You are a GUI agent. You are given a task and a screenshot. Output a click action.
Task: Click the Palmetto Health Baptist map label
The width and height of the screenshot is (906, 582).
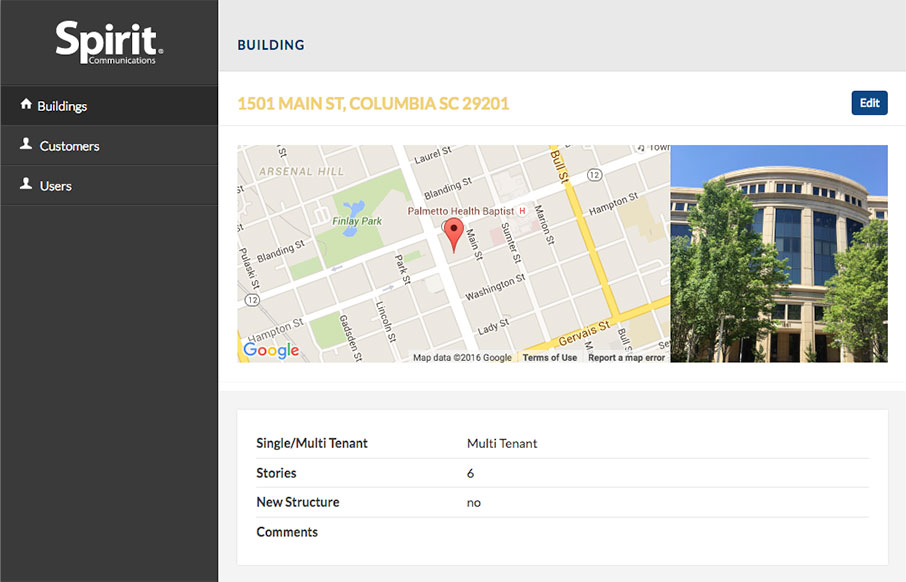(x=461, y=211)
